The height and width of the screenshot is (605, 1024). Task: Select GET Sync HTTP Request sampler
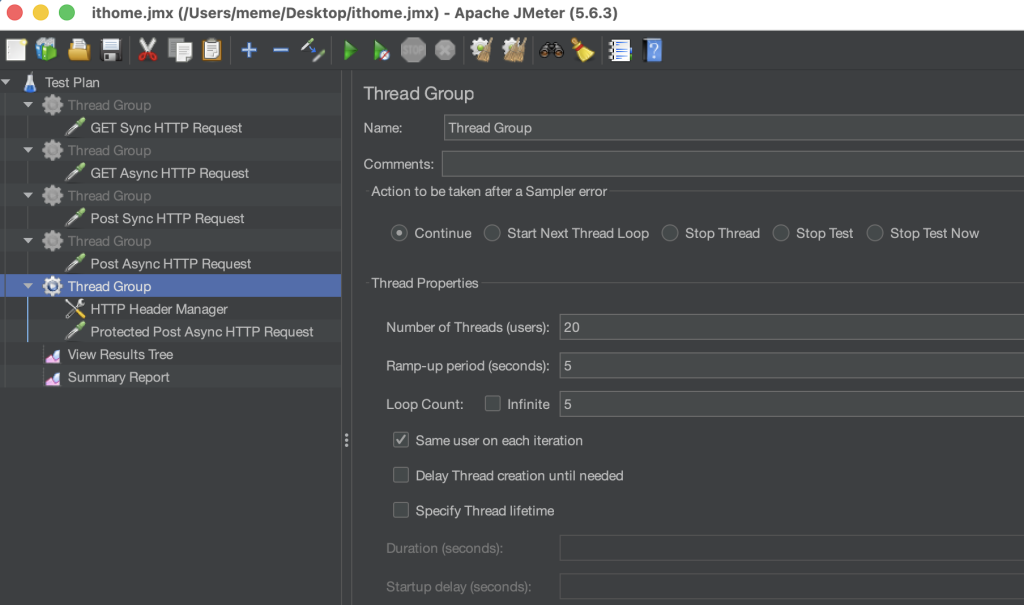166,128
